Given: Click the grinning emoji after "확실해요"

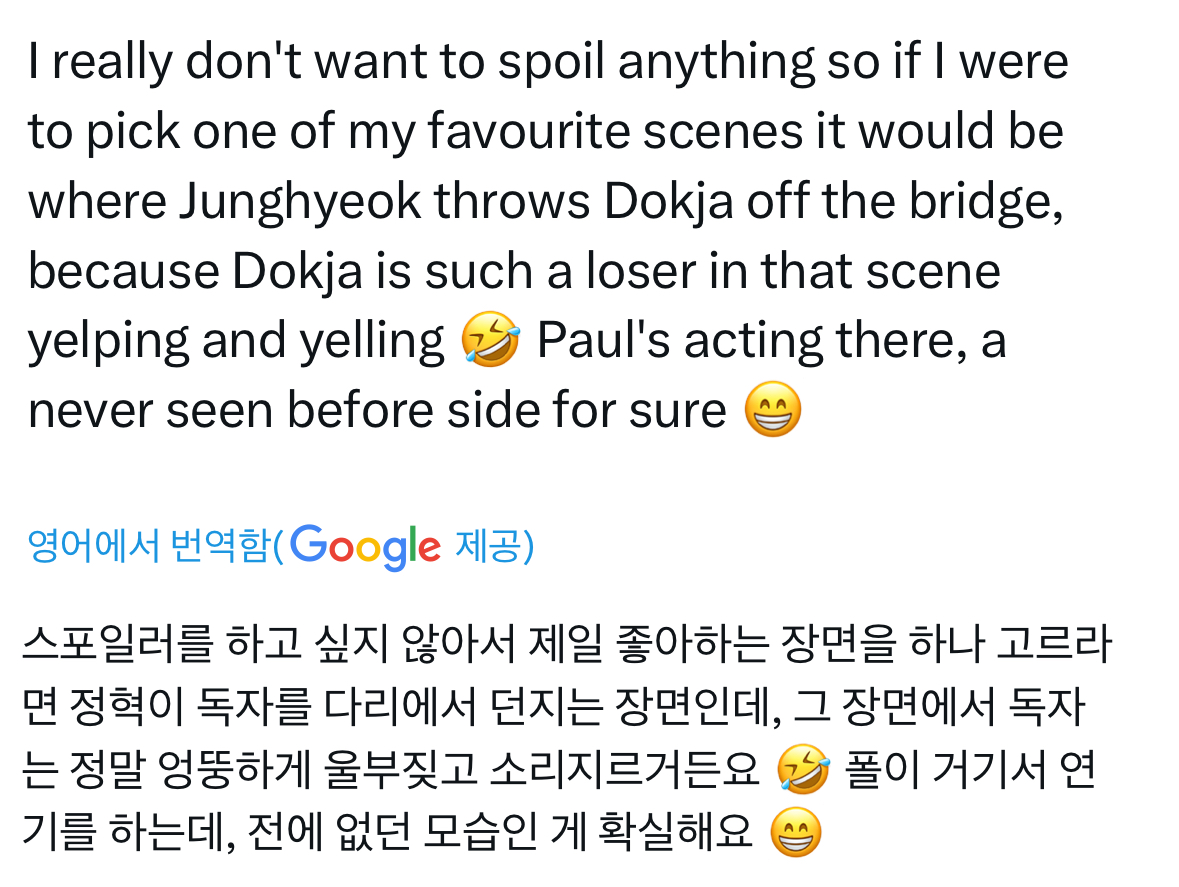Looking at the screenshot, I should 796,834.
